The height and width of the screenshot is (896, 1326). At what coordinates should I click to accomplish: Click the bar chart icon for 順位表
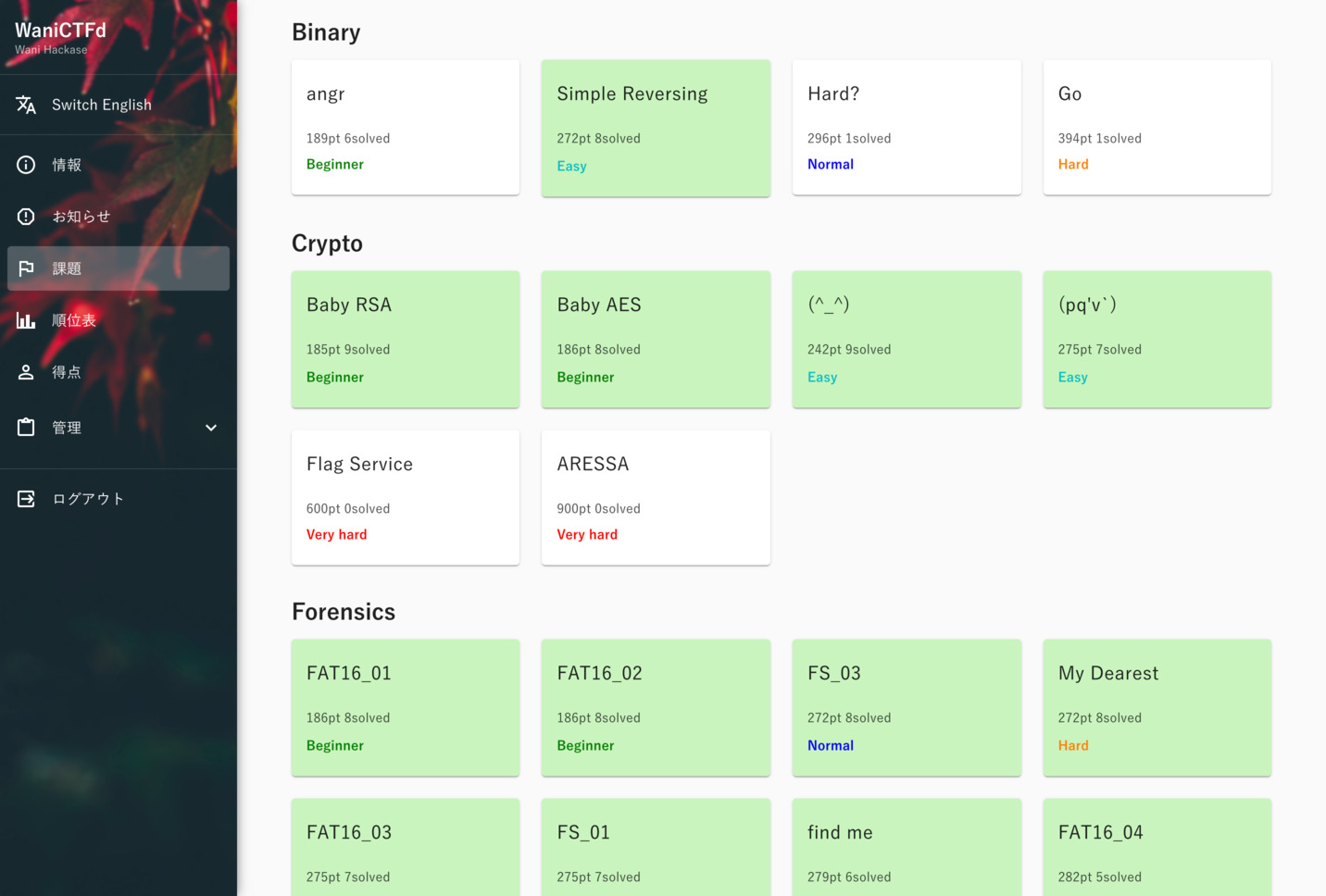tap(26, 320)
